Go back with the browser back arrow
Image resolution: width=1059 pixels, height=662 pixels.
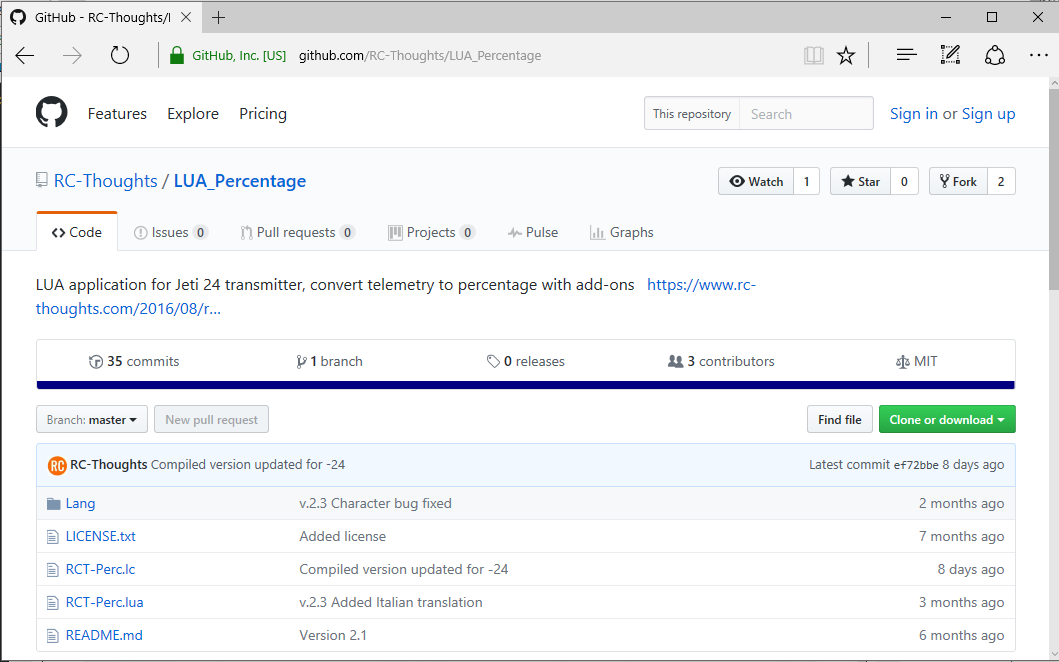pyautogui.click(x=25, y=55)
